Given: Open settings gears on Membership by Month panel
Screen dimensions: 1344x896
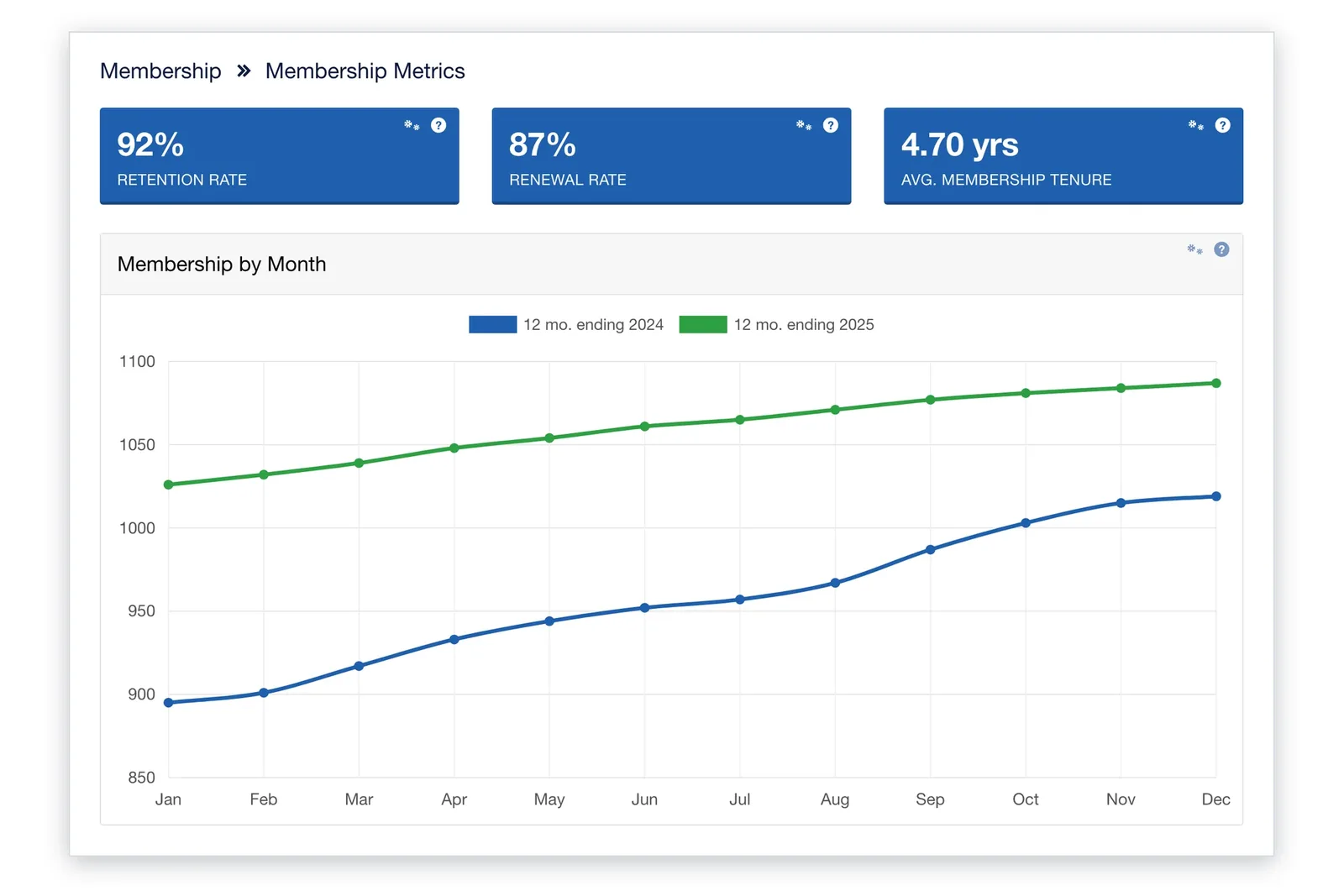Looking at the screenshot, I should [x=1194, y=249].
